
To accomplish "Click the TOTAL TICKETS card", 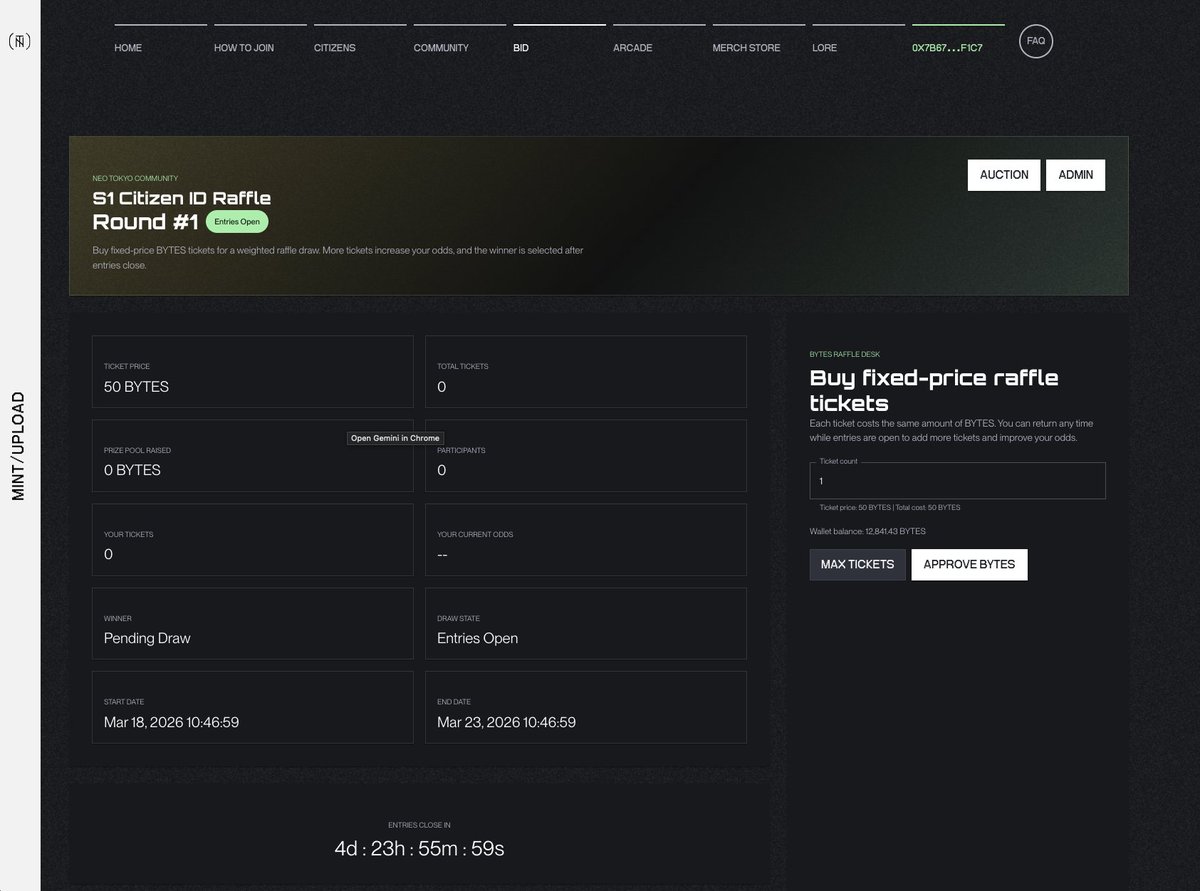I will click(x=586, y=371).
